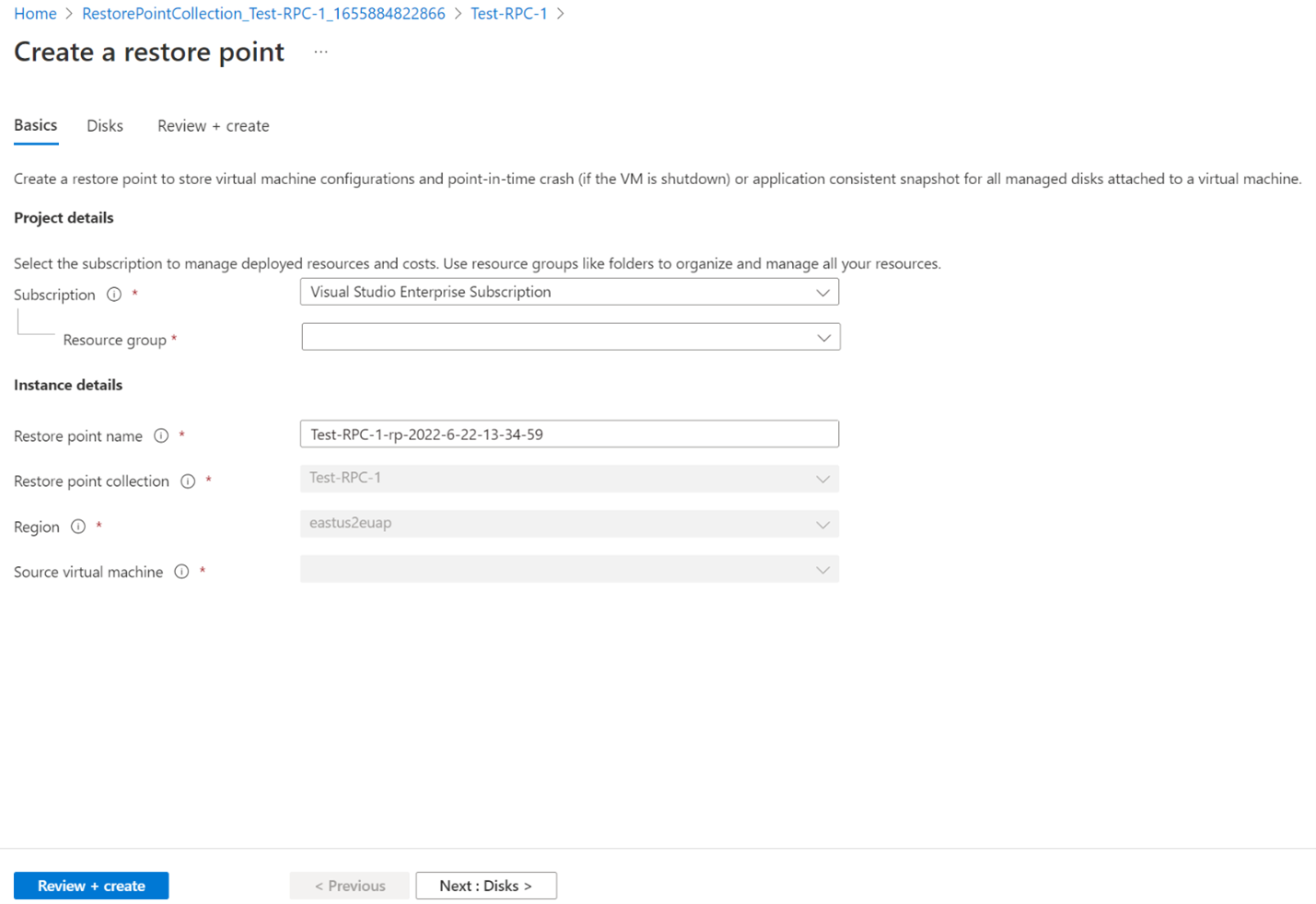Viewport: 1316px width, 904px height.
Task: Click the Restore point collection info icon
Action: [x=188, y=481]
